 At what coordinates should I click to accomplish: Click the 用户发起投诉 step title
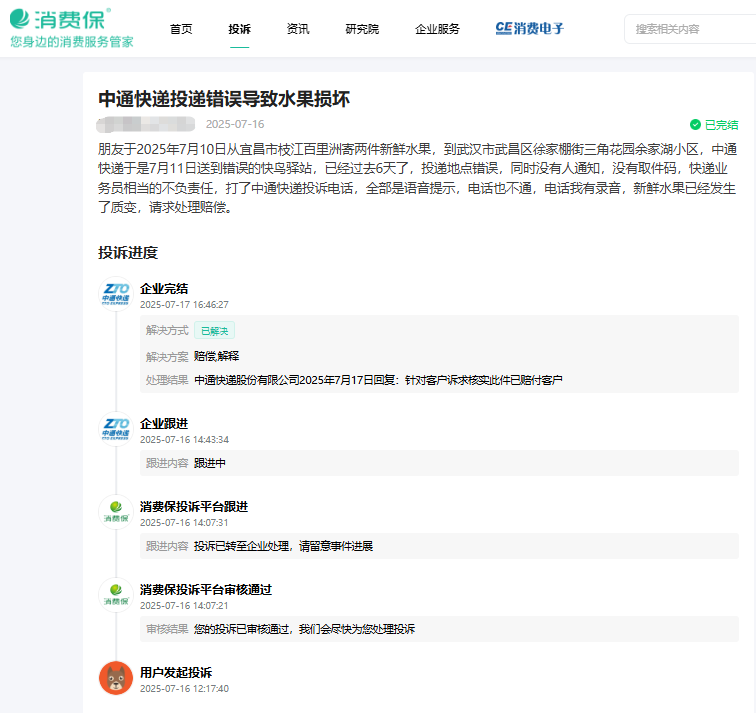coord(176,673)
